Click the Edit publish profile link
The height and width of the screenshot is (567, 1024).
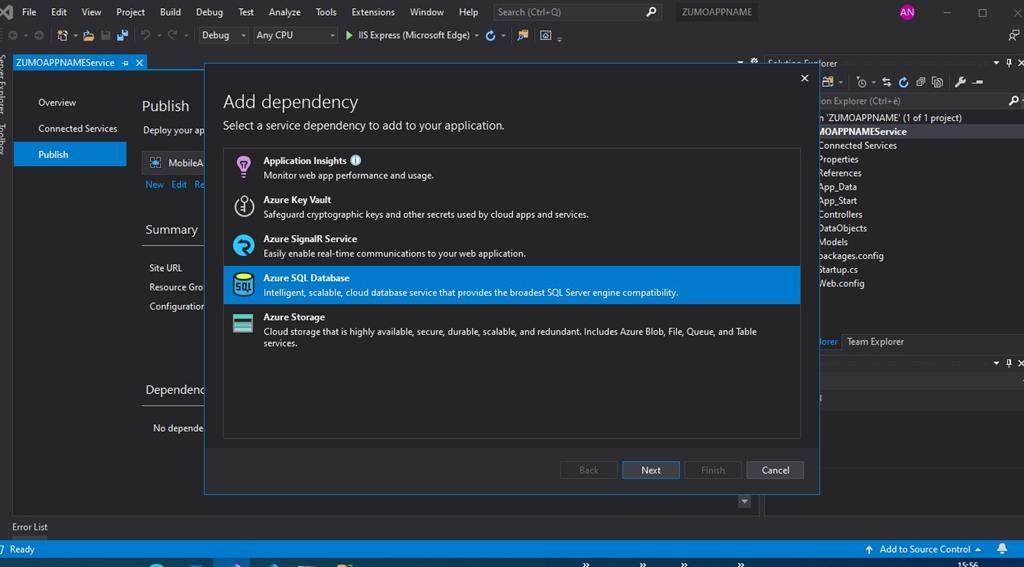[179, 185]
